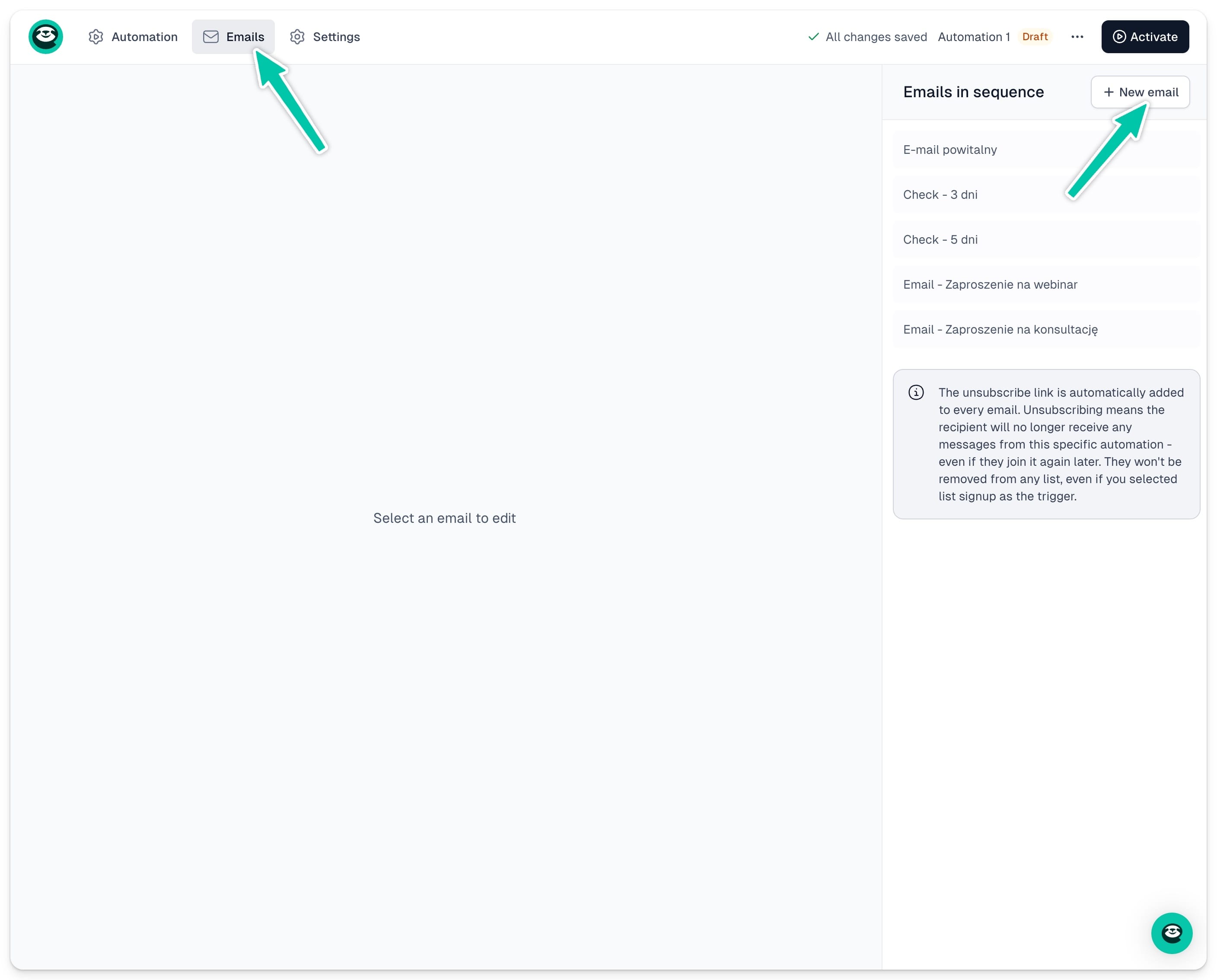Open the Automation tab
Viewport: 1217px width, 980px height.
coord(133,37)
